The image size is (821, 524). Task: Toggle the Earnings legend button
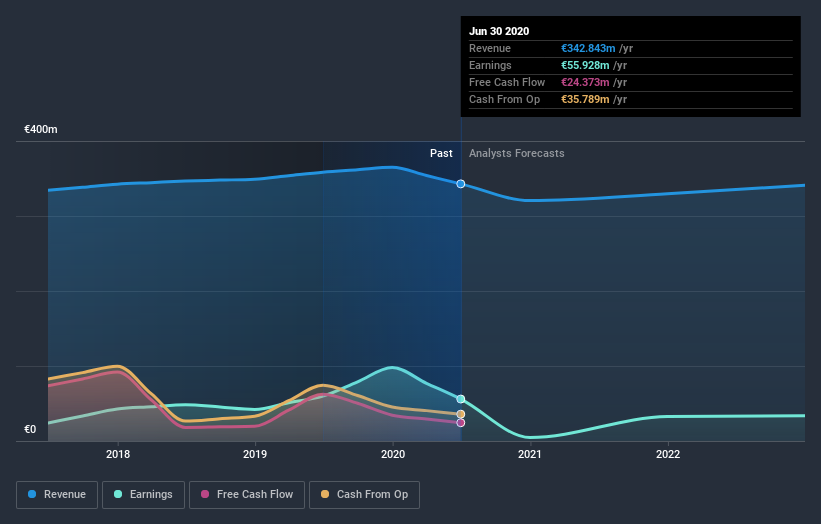(143, 495)
